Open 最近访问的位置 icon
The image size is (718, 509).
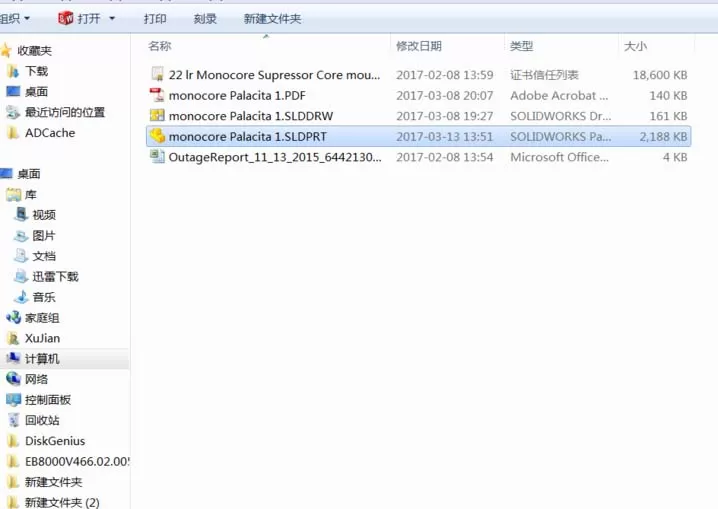pyautogui.click(x=13, y=112)
